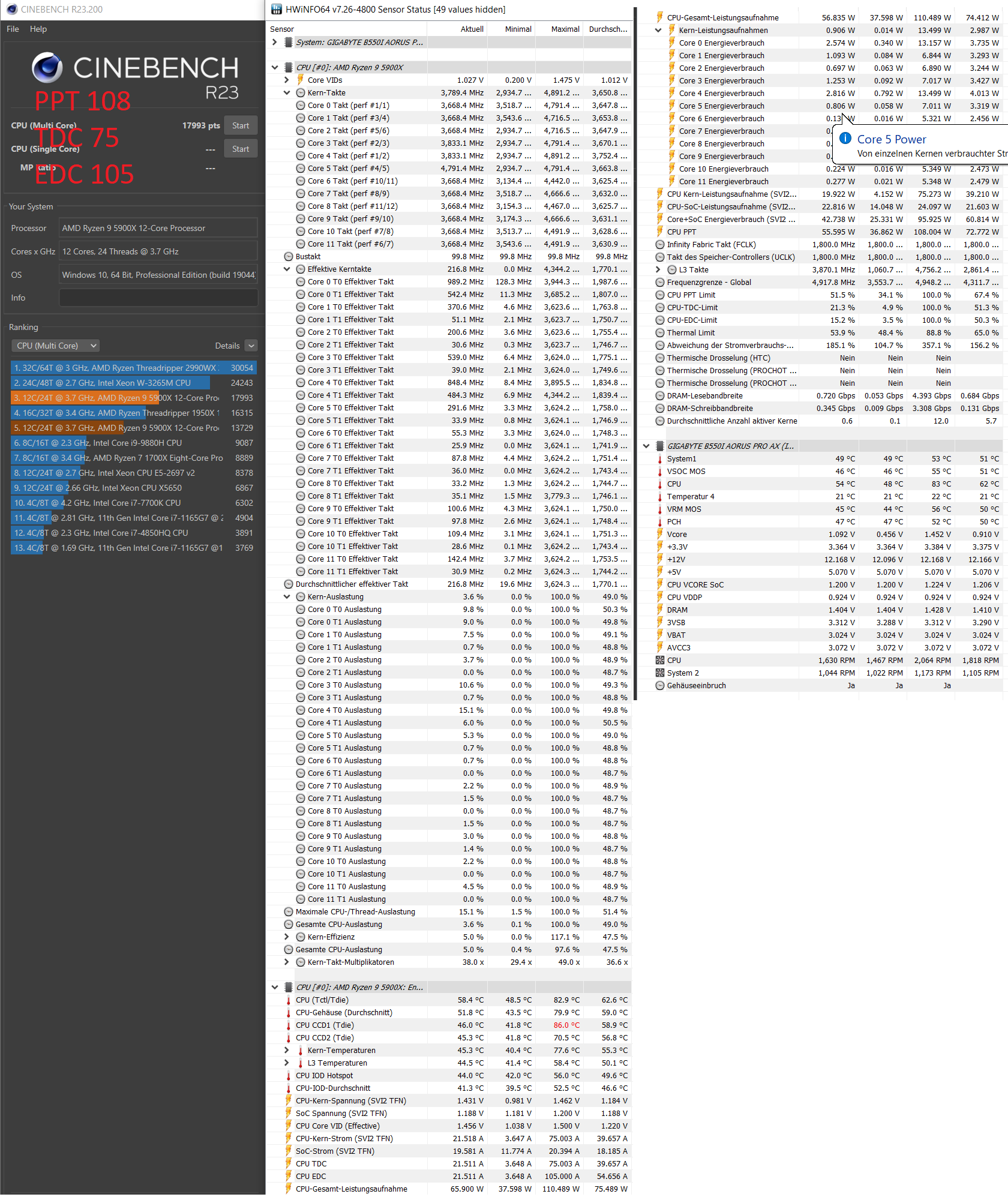
Task: Click the clock icon beside CPU PPT Limit
Action: 660,295
